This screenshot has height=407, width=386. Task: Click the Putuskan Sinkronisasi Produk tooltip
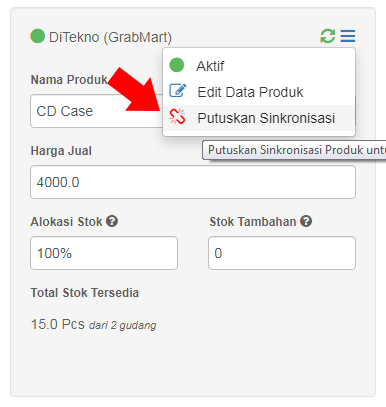[294, 150]
